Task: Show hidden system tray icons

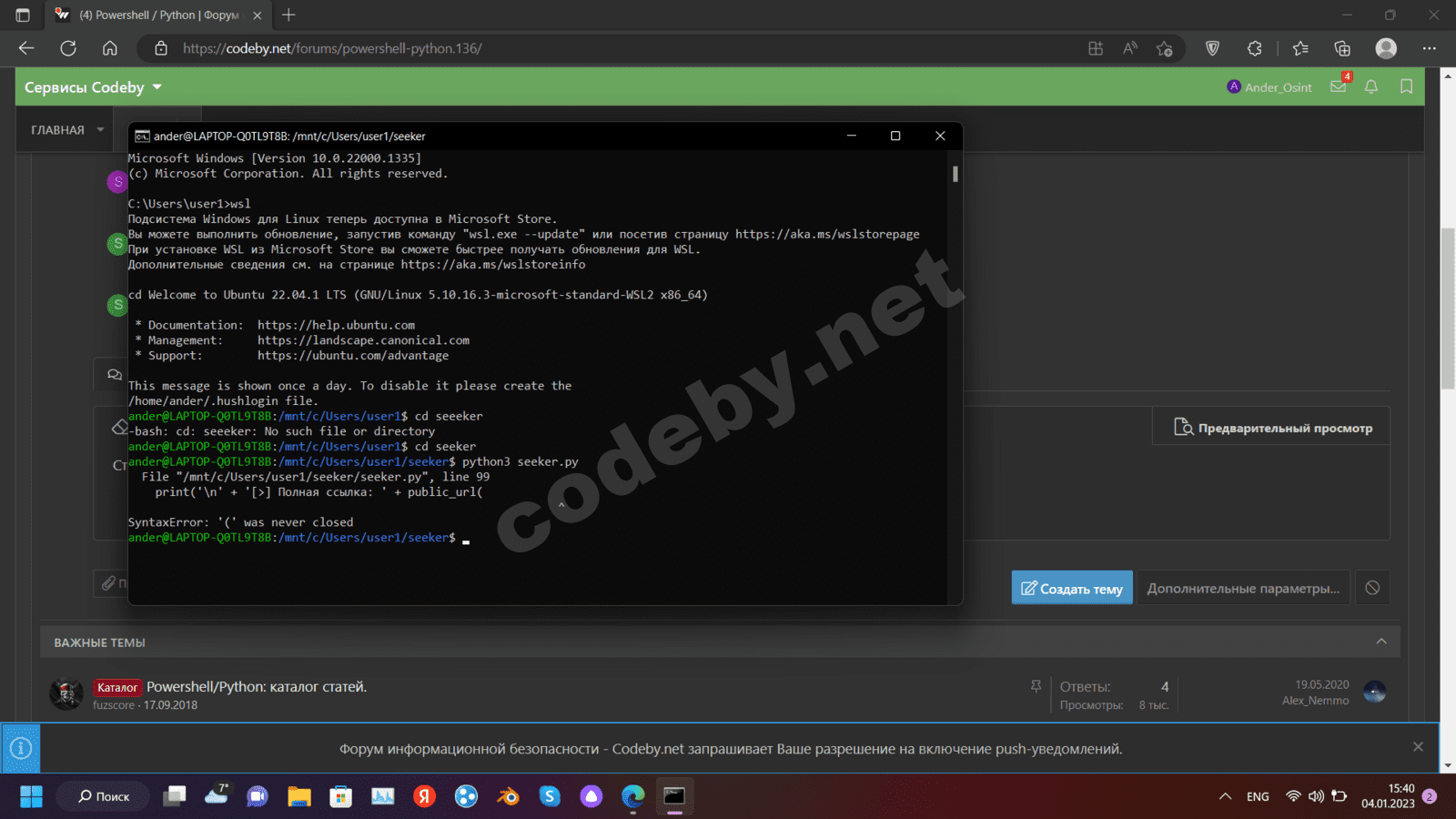Action: tap(1225, 796)
